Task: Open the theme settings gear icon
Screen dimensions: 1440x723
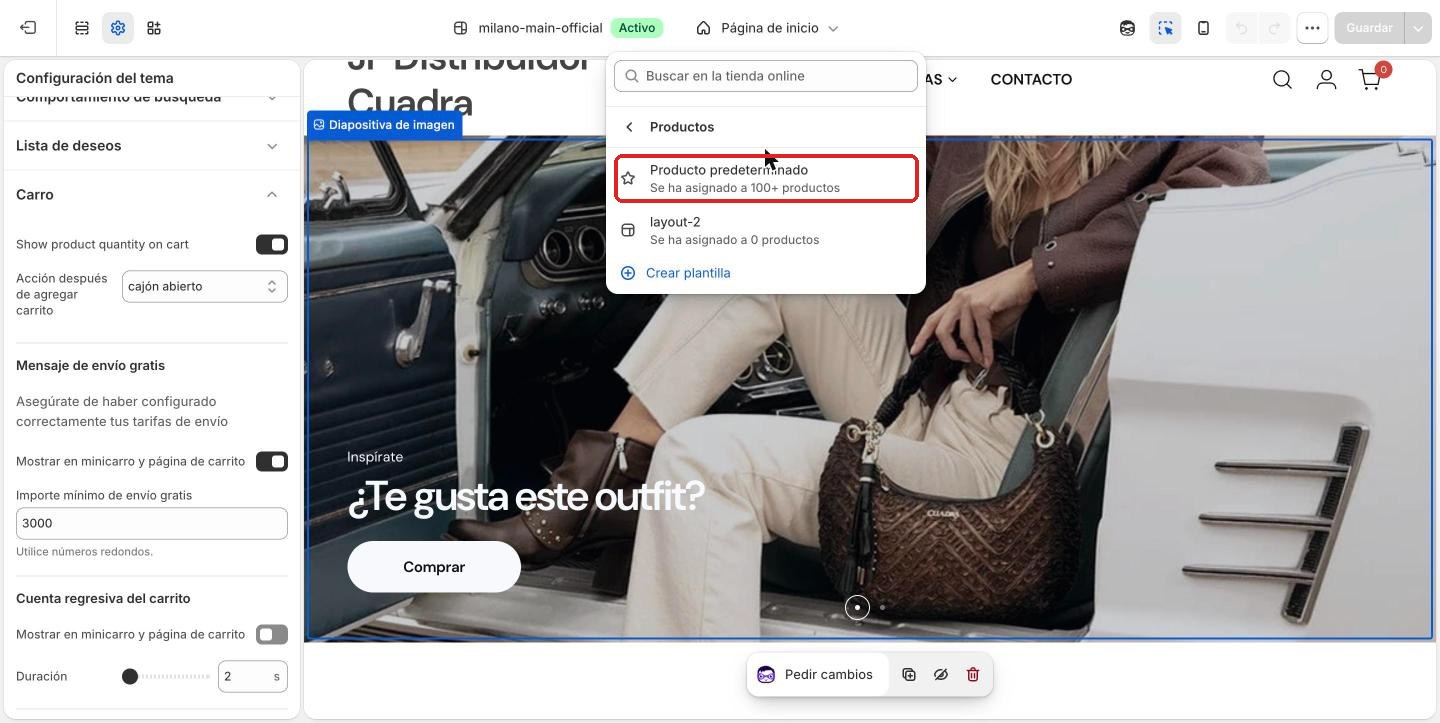Action: coord(118,28)
